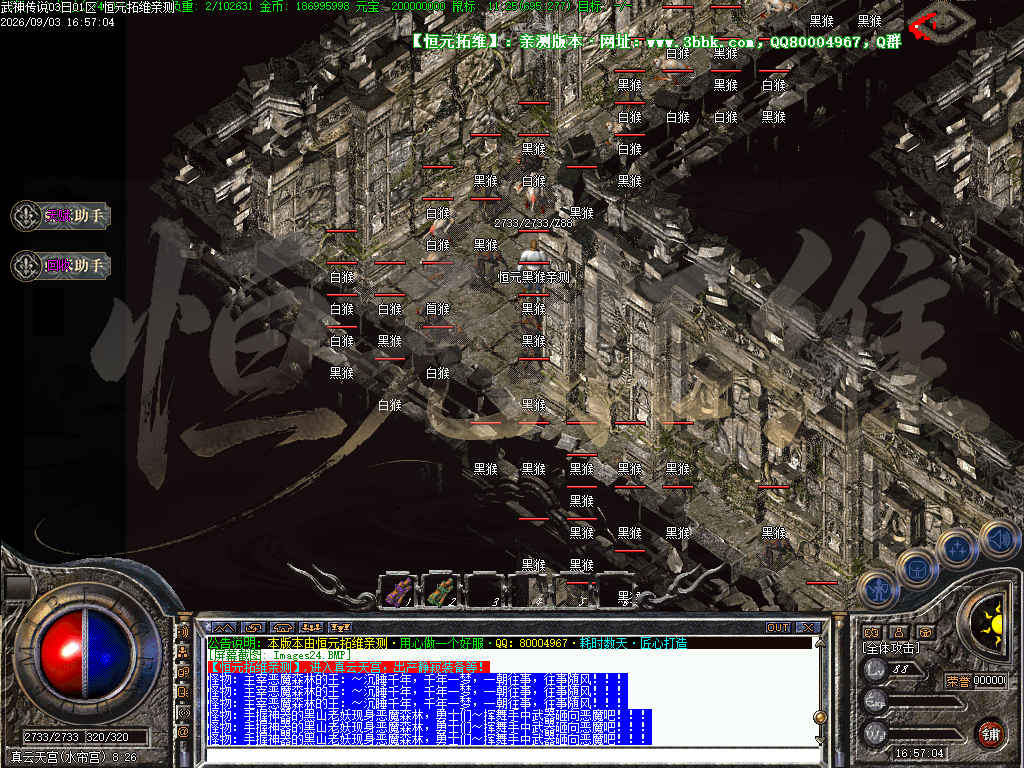Click the chat scrollbar round handle
The width and height of the screenshot is (1024, 768).
point(820,717)
